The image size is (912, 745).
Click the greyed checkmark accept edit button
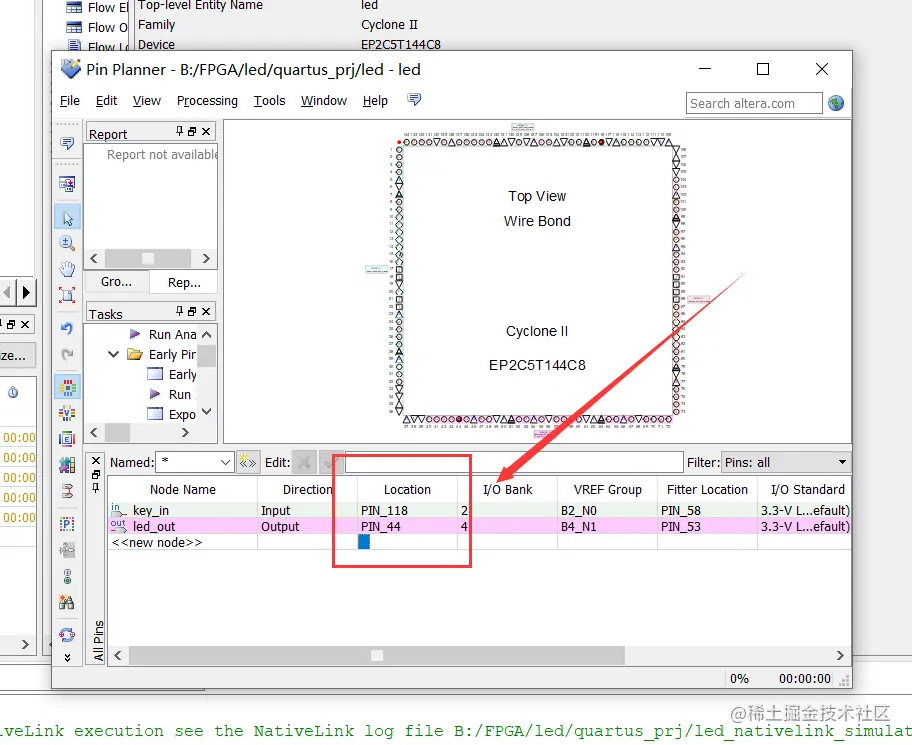click(329, 462)
